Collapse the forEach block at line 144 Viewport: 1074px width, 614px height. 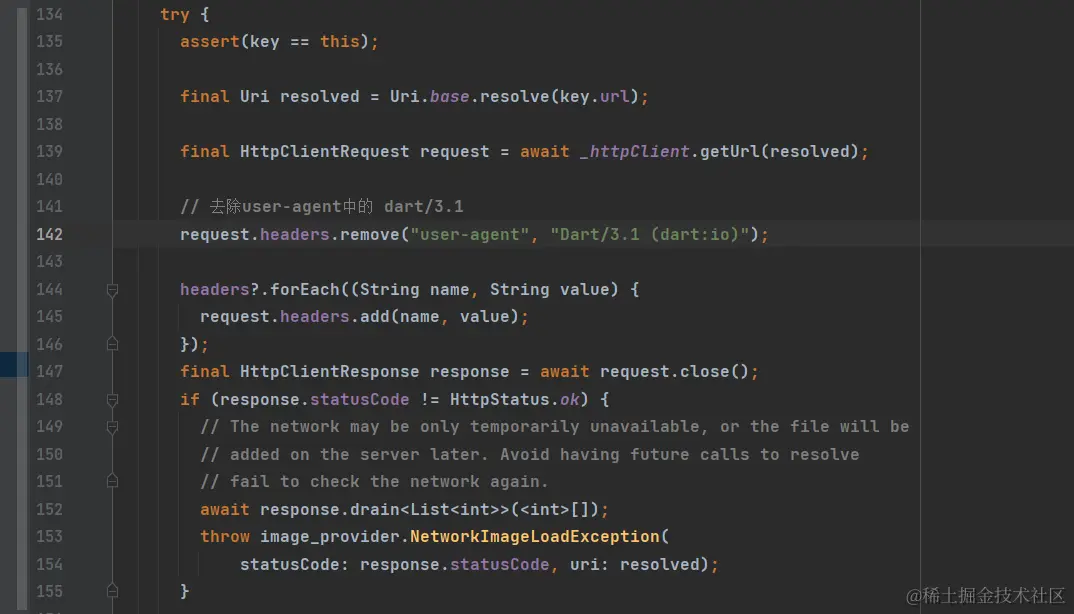click(112, 290)
